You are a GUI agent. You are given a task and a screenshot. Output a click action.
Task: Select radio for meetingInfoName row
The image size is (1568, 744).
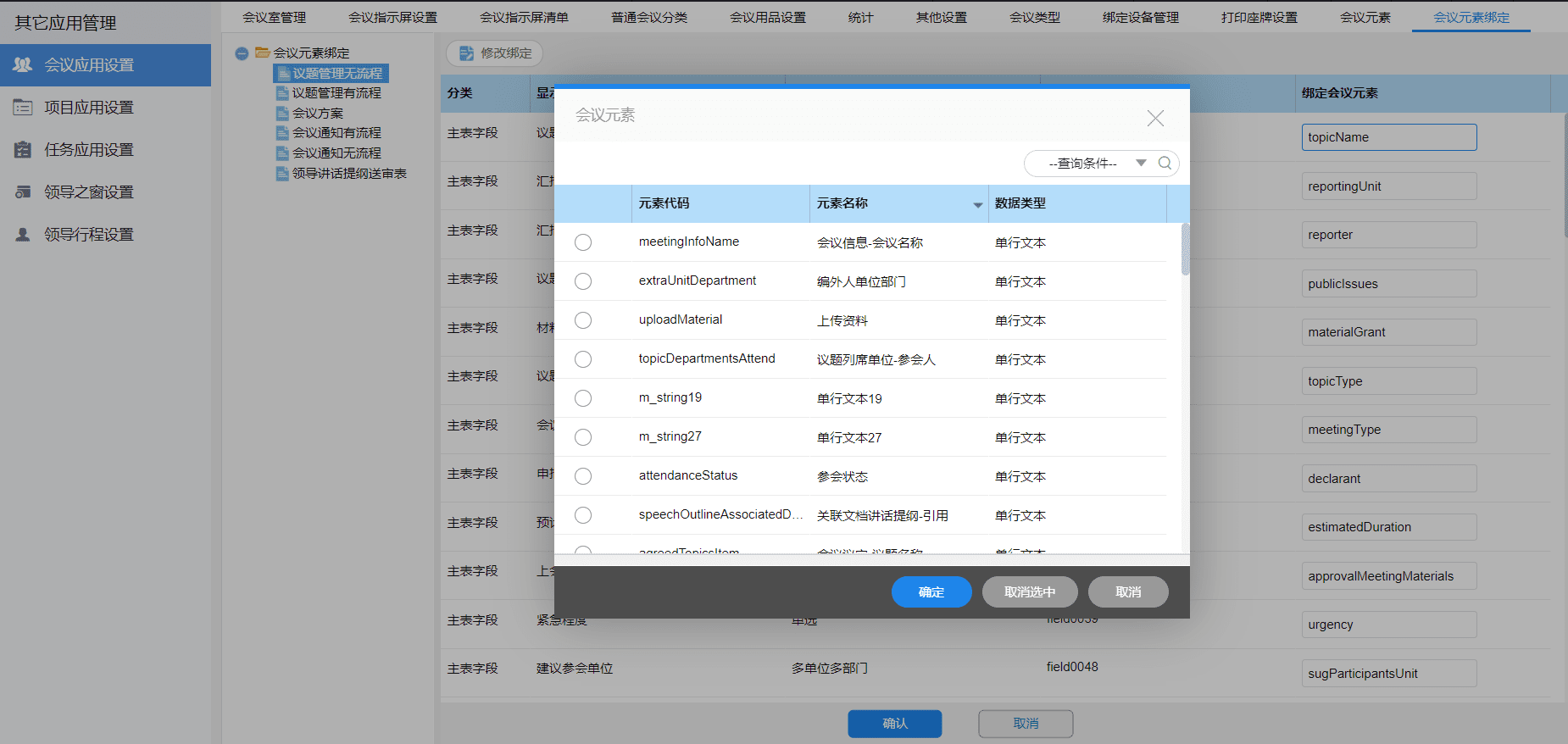point(583,242)
